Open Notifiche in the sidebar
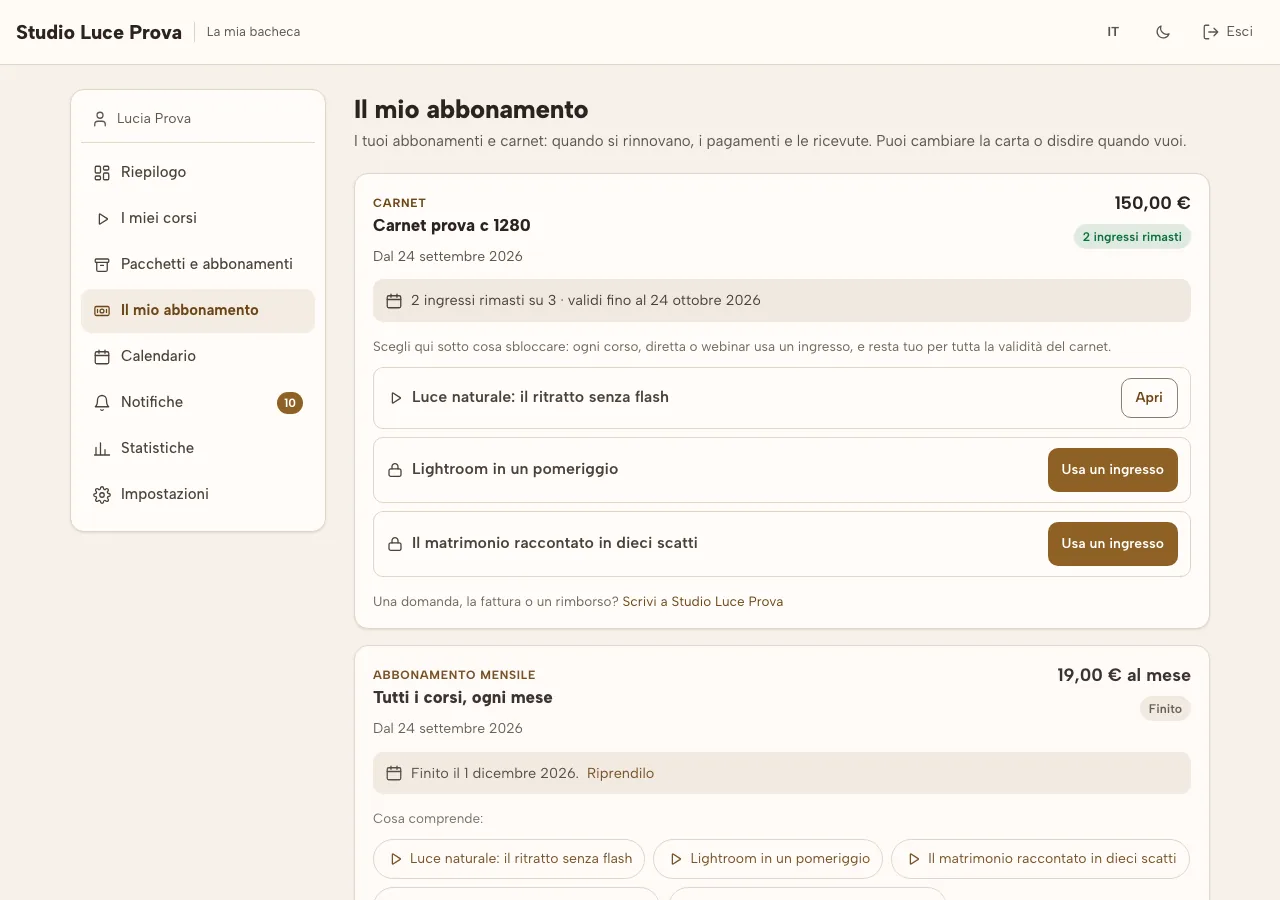This screenshot has height=900, width=1280. coord(198,402)
